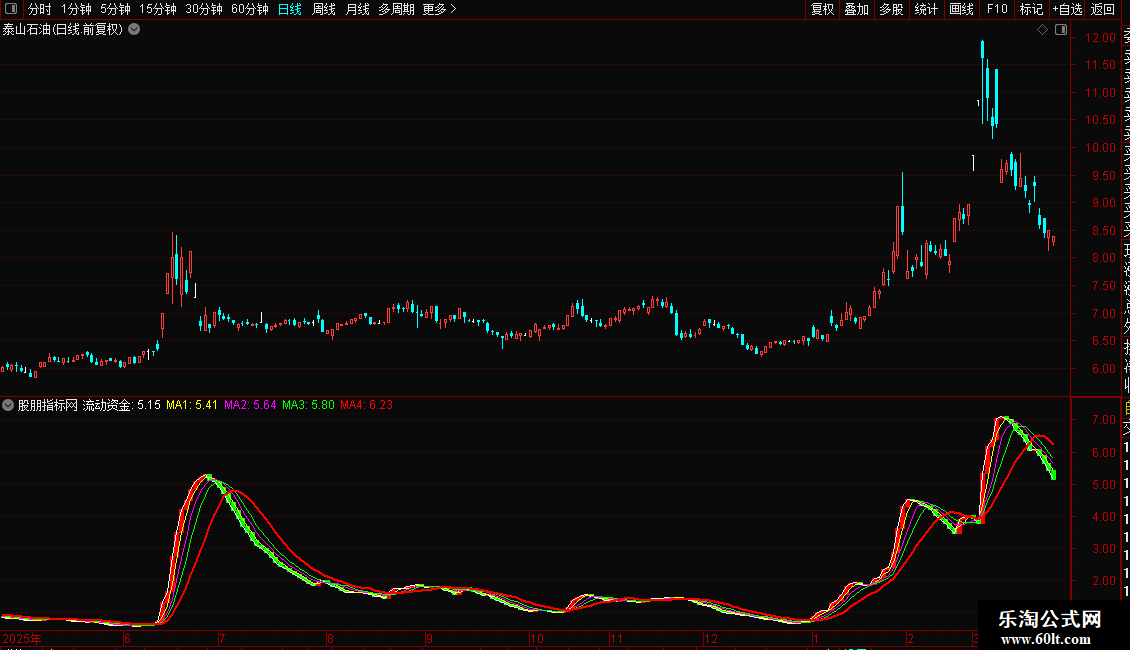Open the 复权 adjustment option
The width and height of the screenshot is (1130, 650).
822,9
